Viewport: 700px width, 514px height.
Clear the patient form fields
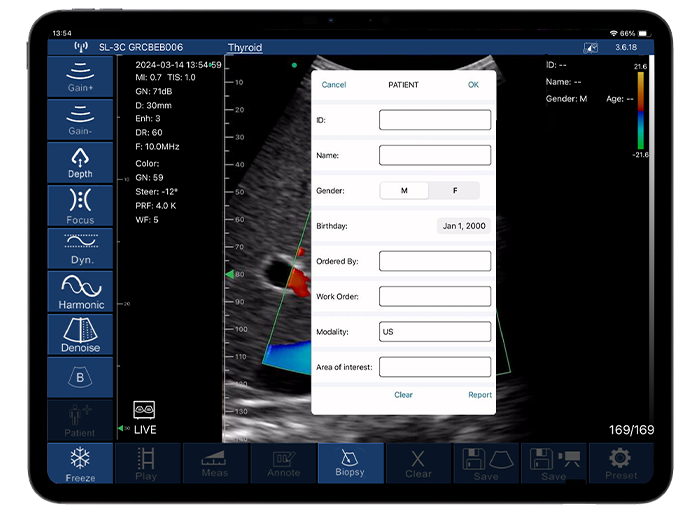pos(403,395)
